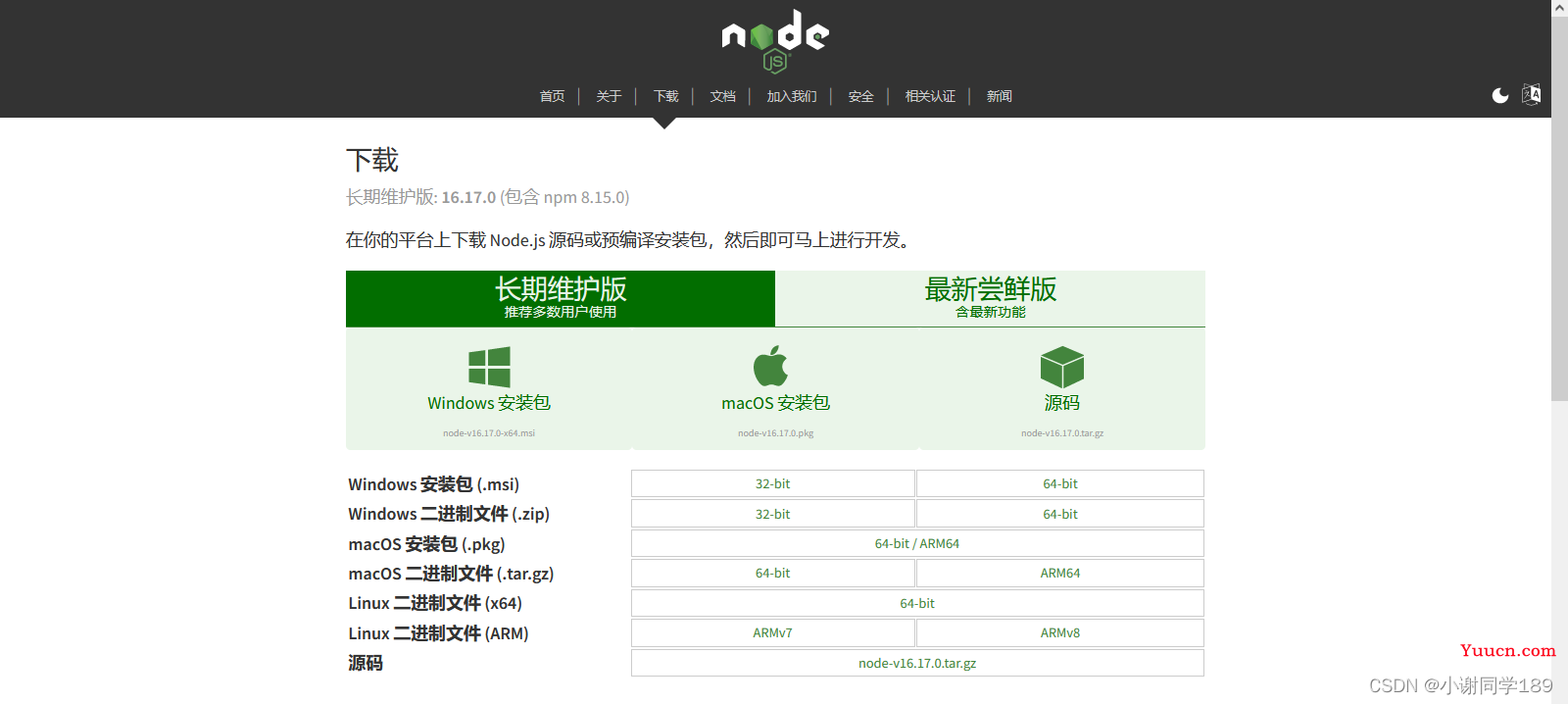The width and height of the screenshot is (1568, 704).
Task: Open 下载 navigation item
Action: coord(665,96)
